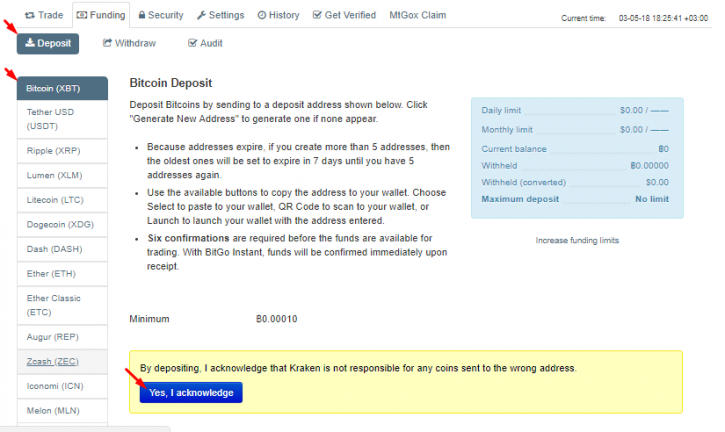Select Bitcoin (XBT) in currency list
This screenshot has width=725, height=432.
pyautogui.click(x=62, y=88)
